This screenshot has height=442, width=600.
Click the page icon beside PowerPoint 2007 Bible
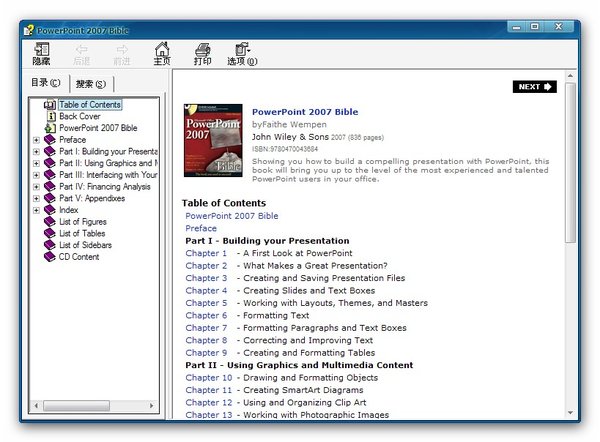coord(50,128)
